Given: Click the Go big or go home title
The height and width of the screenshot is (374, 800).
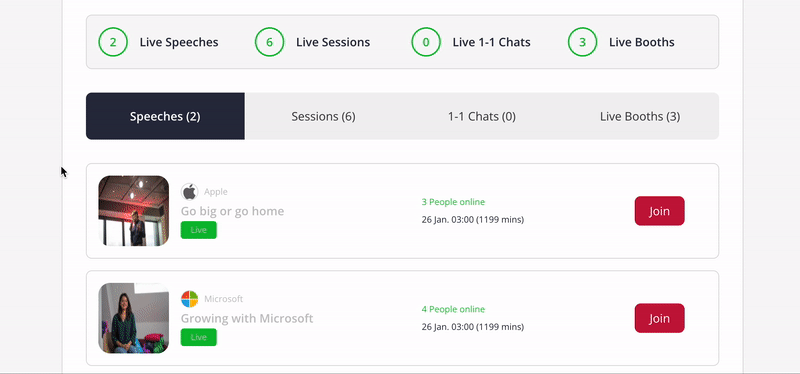Looking at the screenshot, I should tap(232, 211).
